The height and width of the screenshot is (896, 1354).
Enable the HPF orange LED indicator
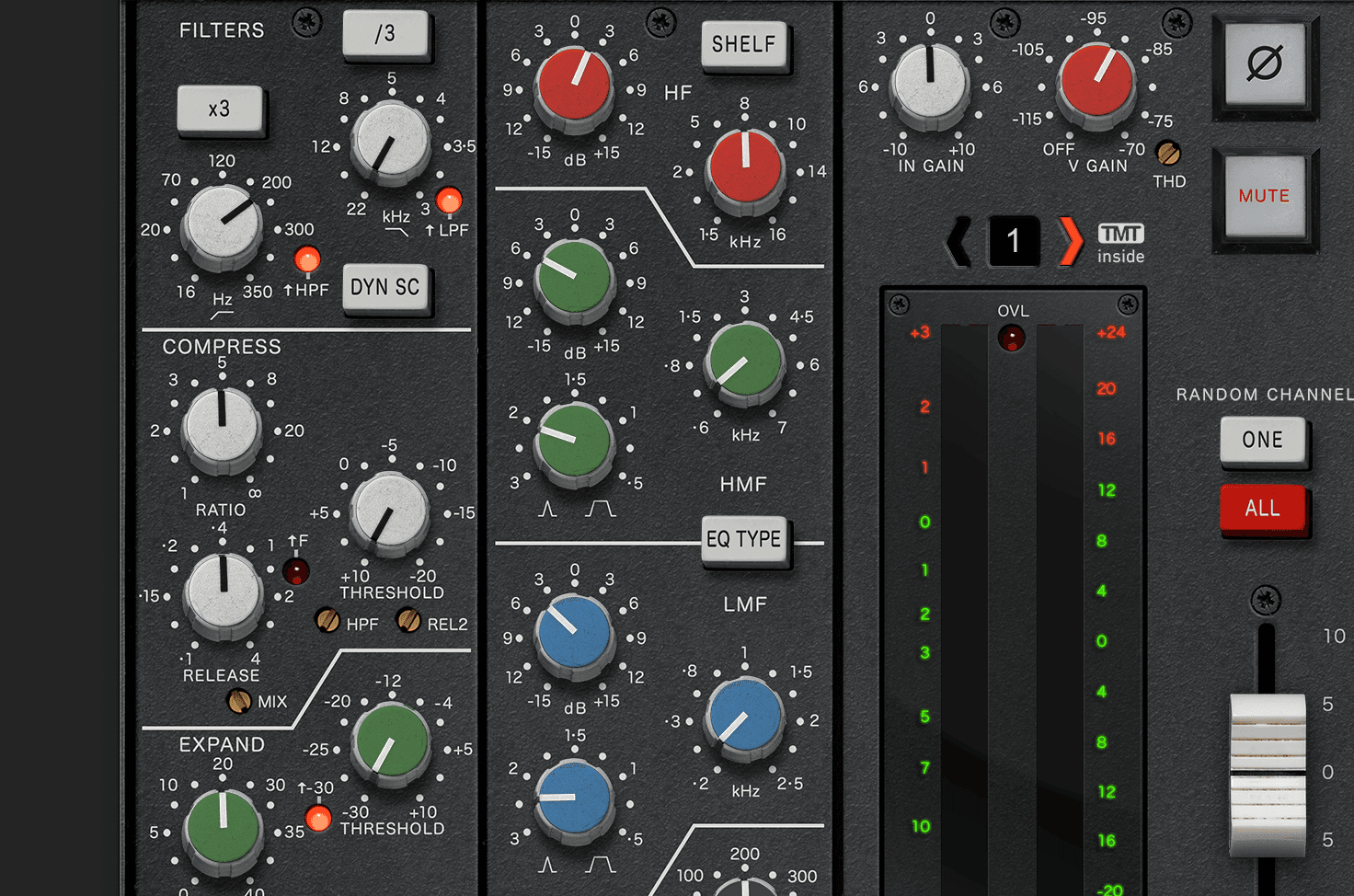point(308,259)
